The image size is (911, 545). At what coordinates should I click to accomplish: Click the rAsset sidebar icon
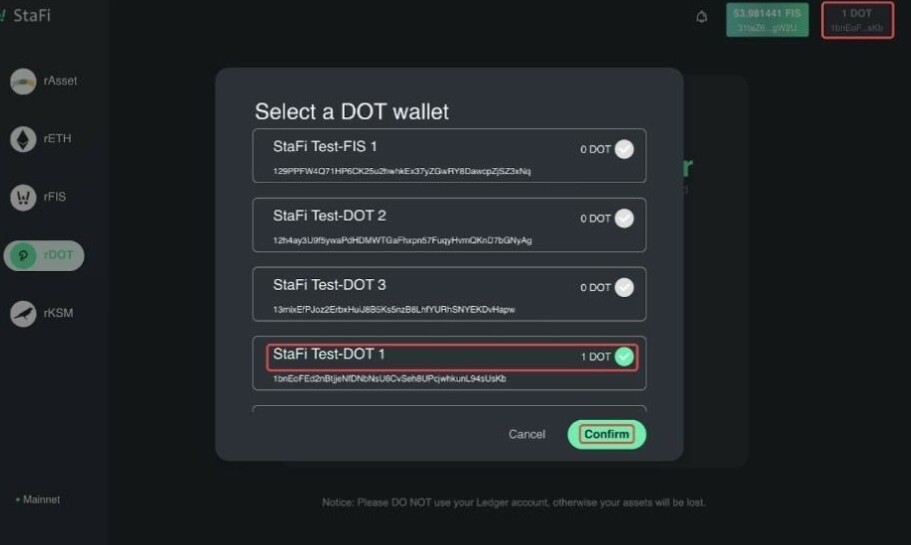click(23, 81)
